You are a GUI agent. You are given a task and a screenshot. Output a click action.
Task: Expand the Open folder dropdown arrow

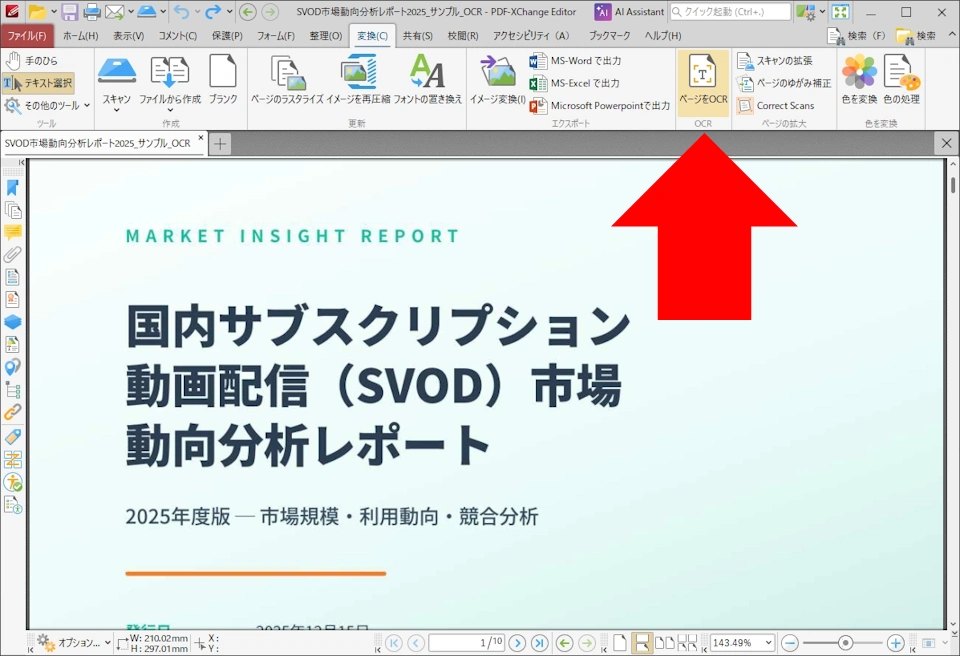coord(53,11)
